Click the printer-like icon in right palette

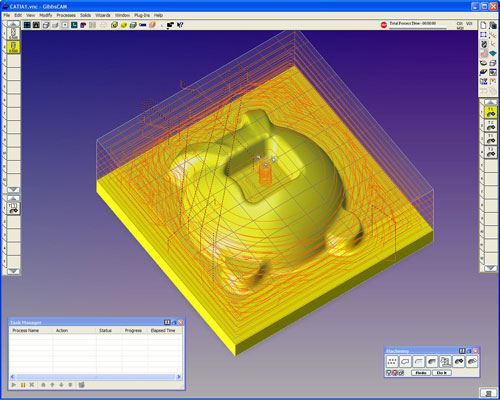[x=493, y=63]
